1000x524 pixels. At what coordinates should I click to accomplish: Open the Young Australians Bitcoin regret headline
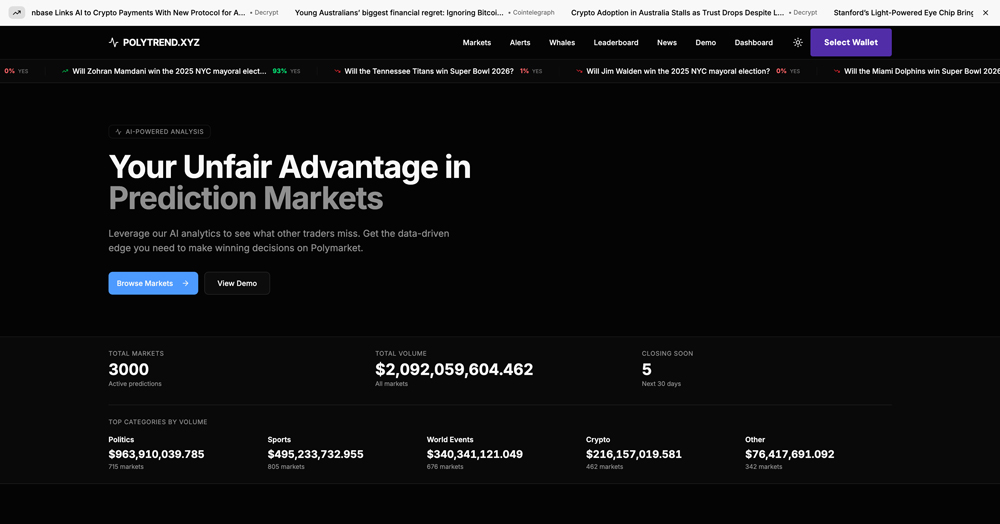[399, 13]
